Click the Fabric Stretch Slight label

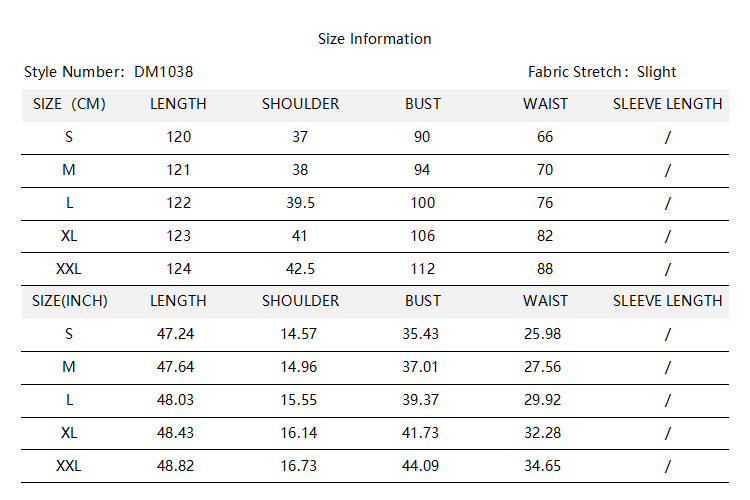(x=602, y=72)
